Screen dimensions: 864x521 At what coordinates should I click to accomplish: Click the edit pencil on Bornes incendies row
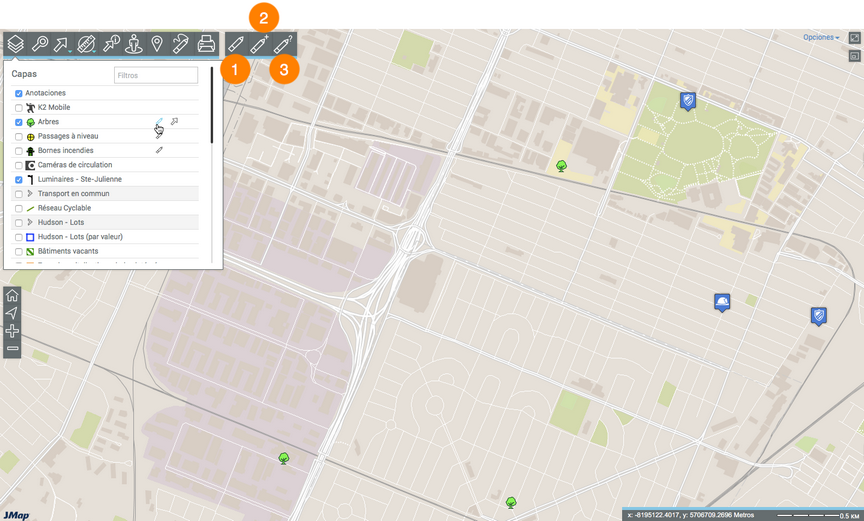click(159, 150)
